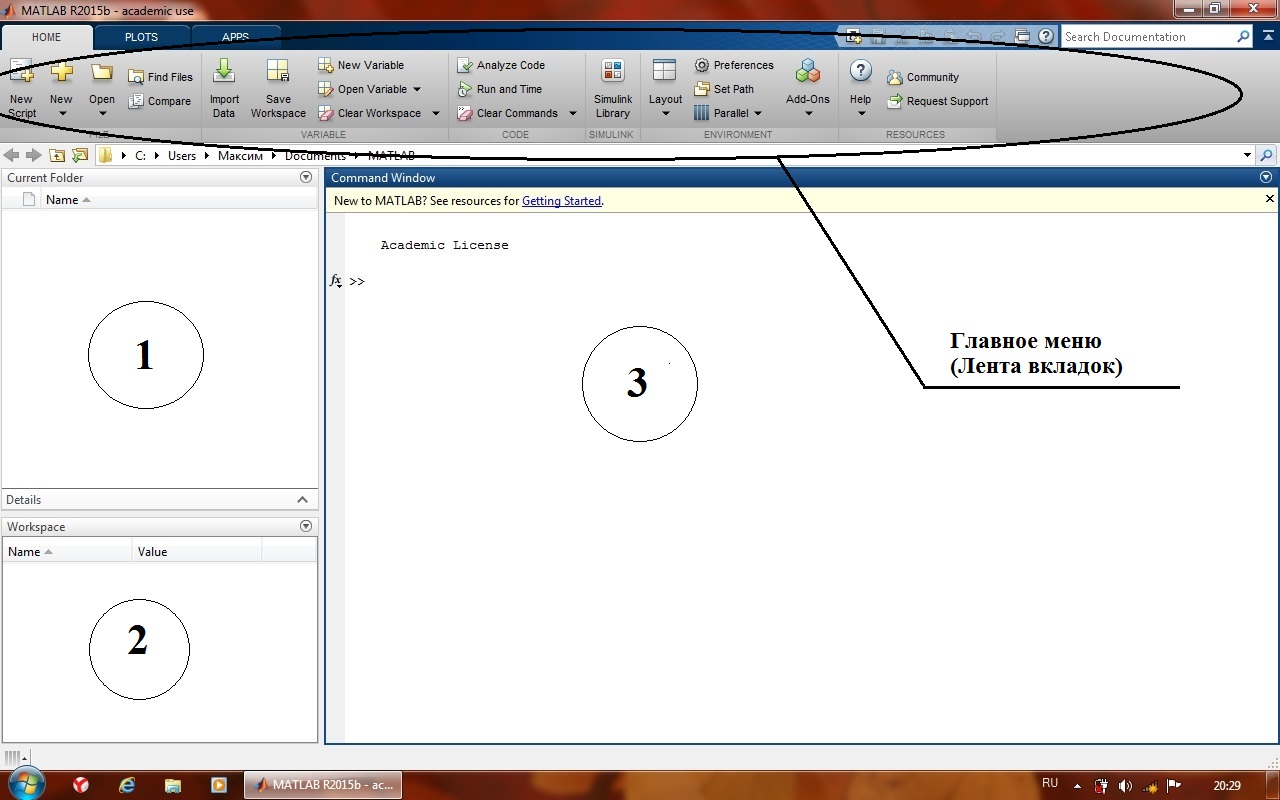Image resolution: width=1280 pixels, height=800 pixels.
Task: Click Save Workspace in the ribbon
Action: [278, 88]
